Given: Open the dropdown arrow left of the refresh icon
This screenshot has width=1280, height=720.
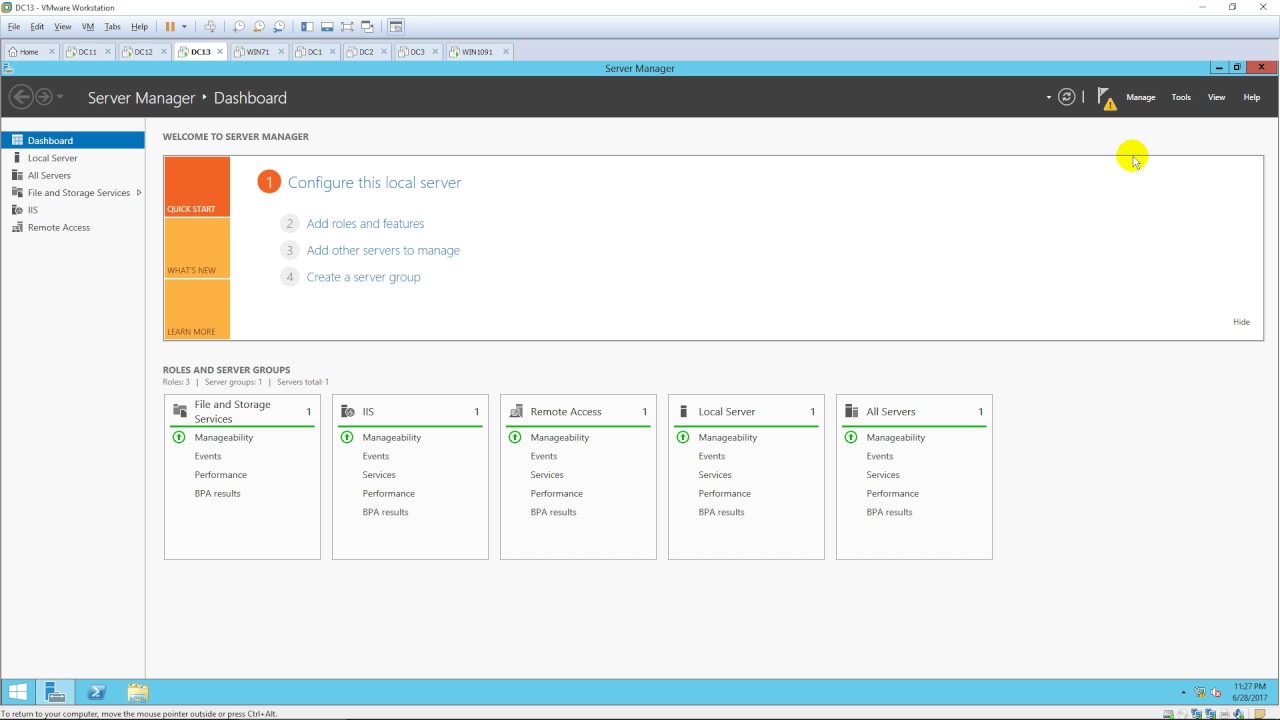Looking at the screenshot, I should pyautogui.click(x=1049, y=98).
